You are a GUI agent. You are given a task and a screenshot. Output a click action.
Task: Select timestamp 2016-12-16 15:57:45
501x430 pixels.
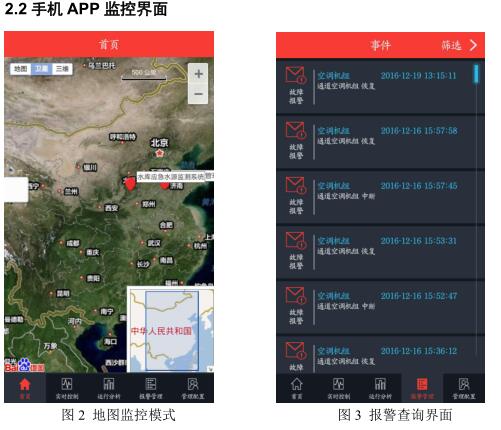(419, 186)
